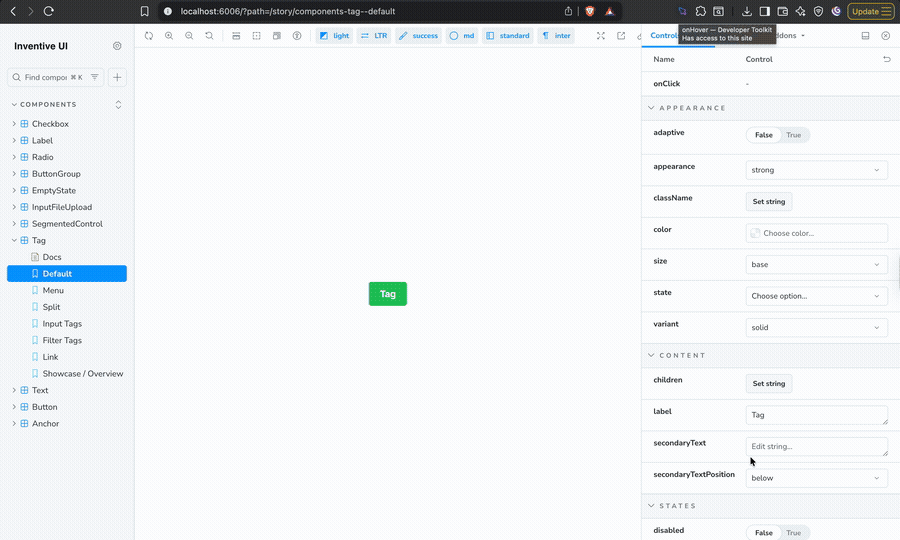
Task: Open Brave Shields lion icon
Action: [589, 11]
